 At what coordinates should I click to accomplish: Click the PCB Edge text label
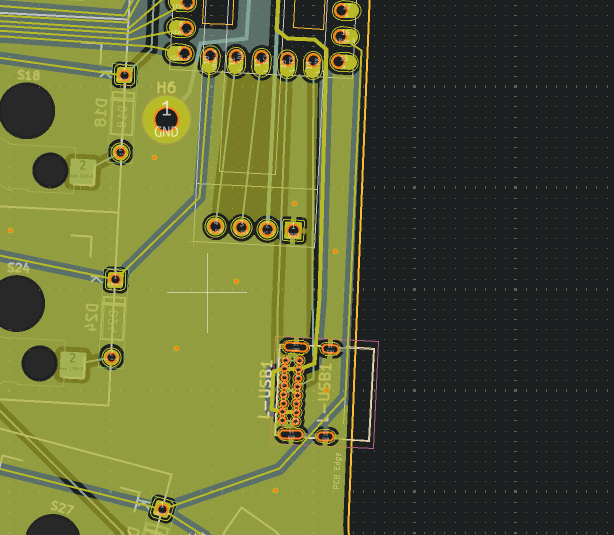tap(337, 470)
